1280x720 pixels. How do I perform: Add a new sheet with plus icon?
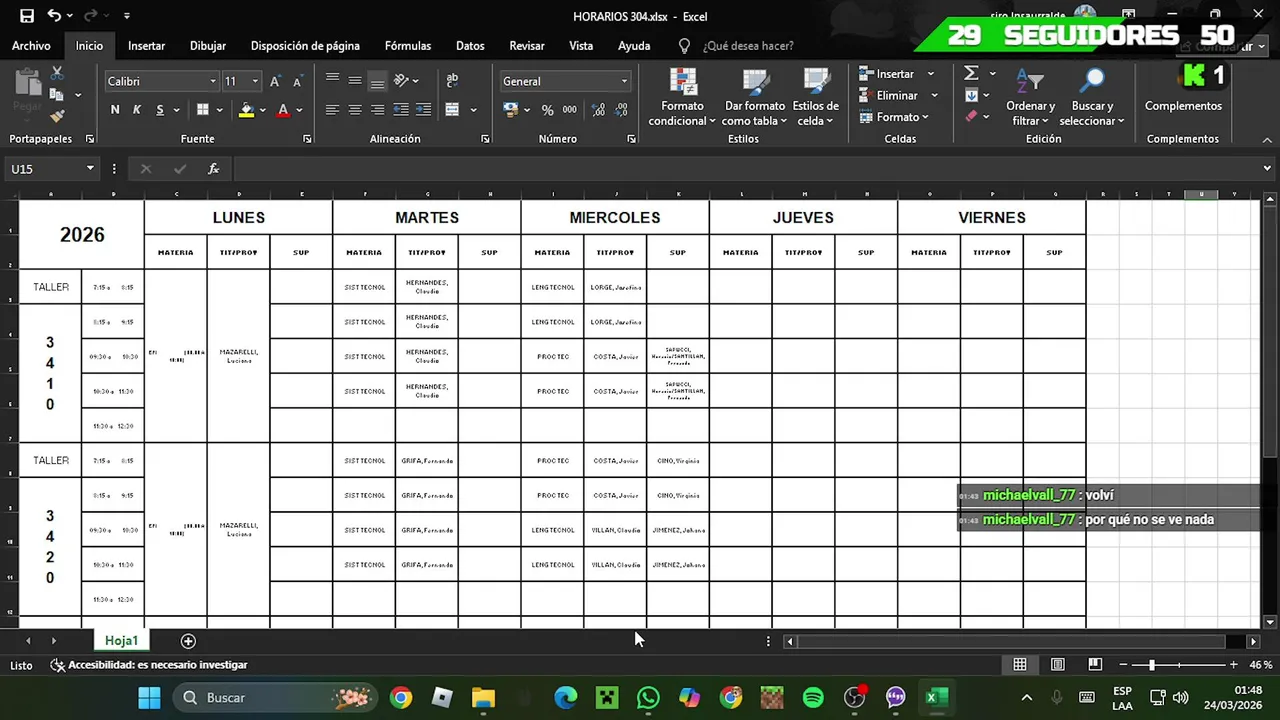click(188, 641)
